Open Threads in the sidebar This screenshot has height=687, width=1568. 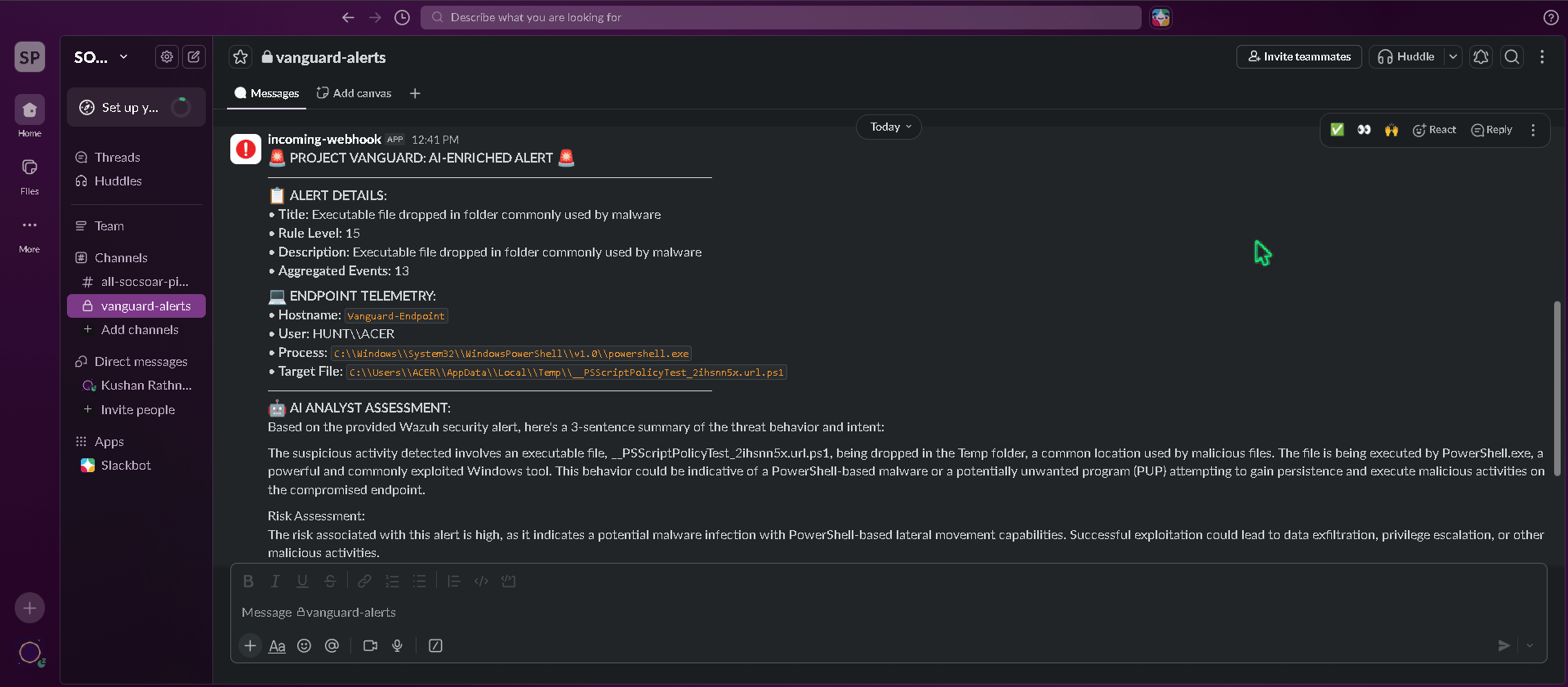pos(136,157)
